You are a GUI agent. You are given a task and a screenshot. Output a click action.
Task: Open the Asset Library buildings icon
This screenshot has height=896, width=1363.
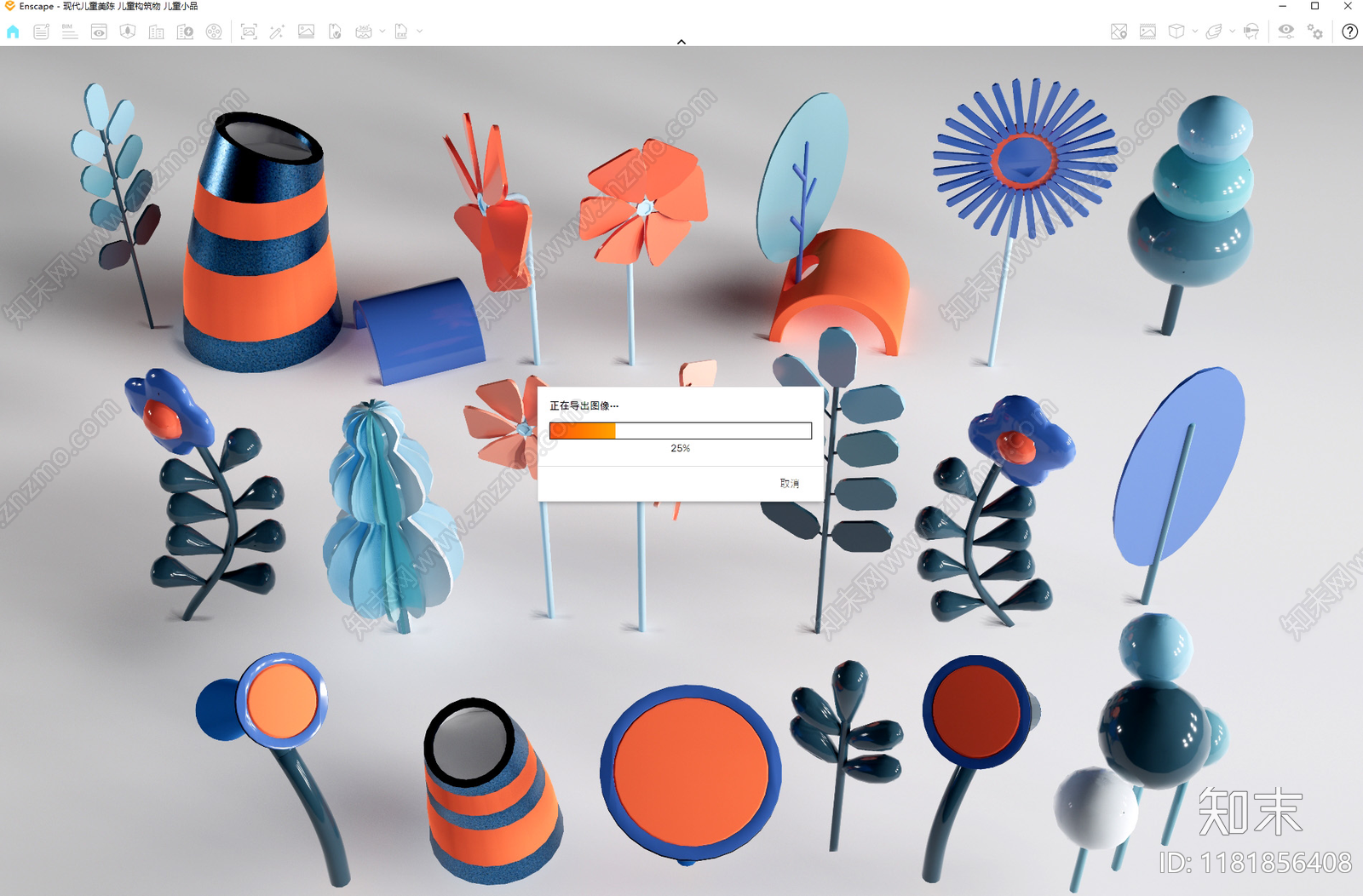coord(157,32)
